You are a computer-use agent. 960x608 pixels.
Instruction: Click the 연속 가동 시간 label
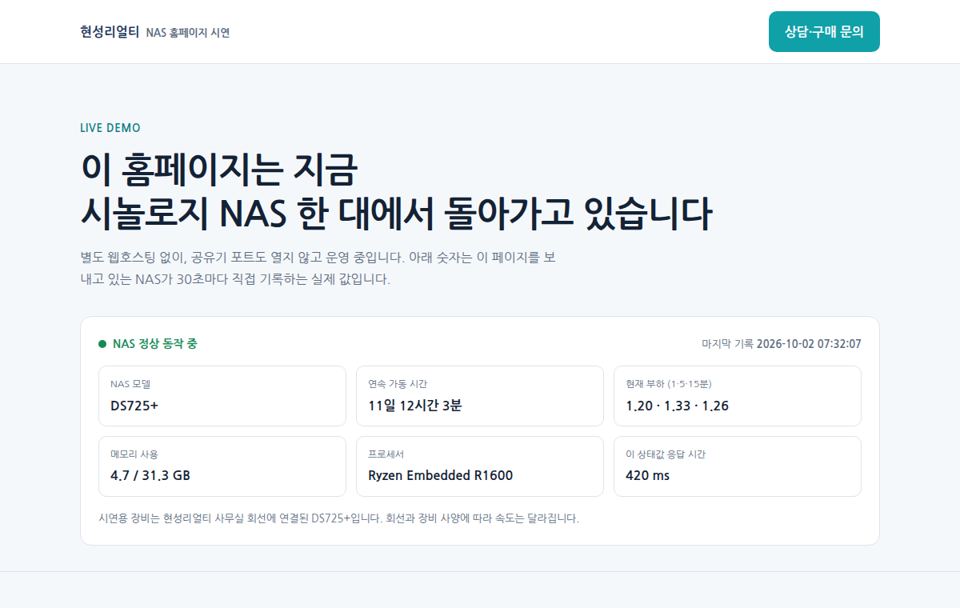click(x=397, y=384)
